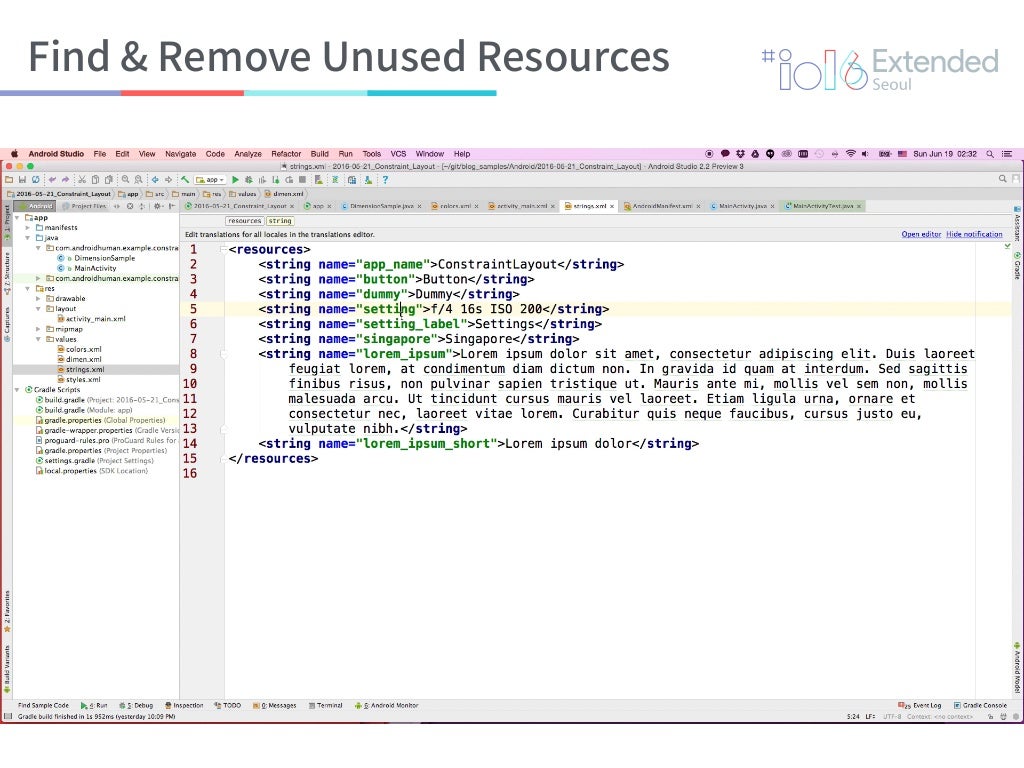Click the Undo arrow icon
This screenshot has width=1024, height=768.
52,180
